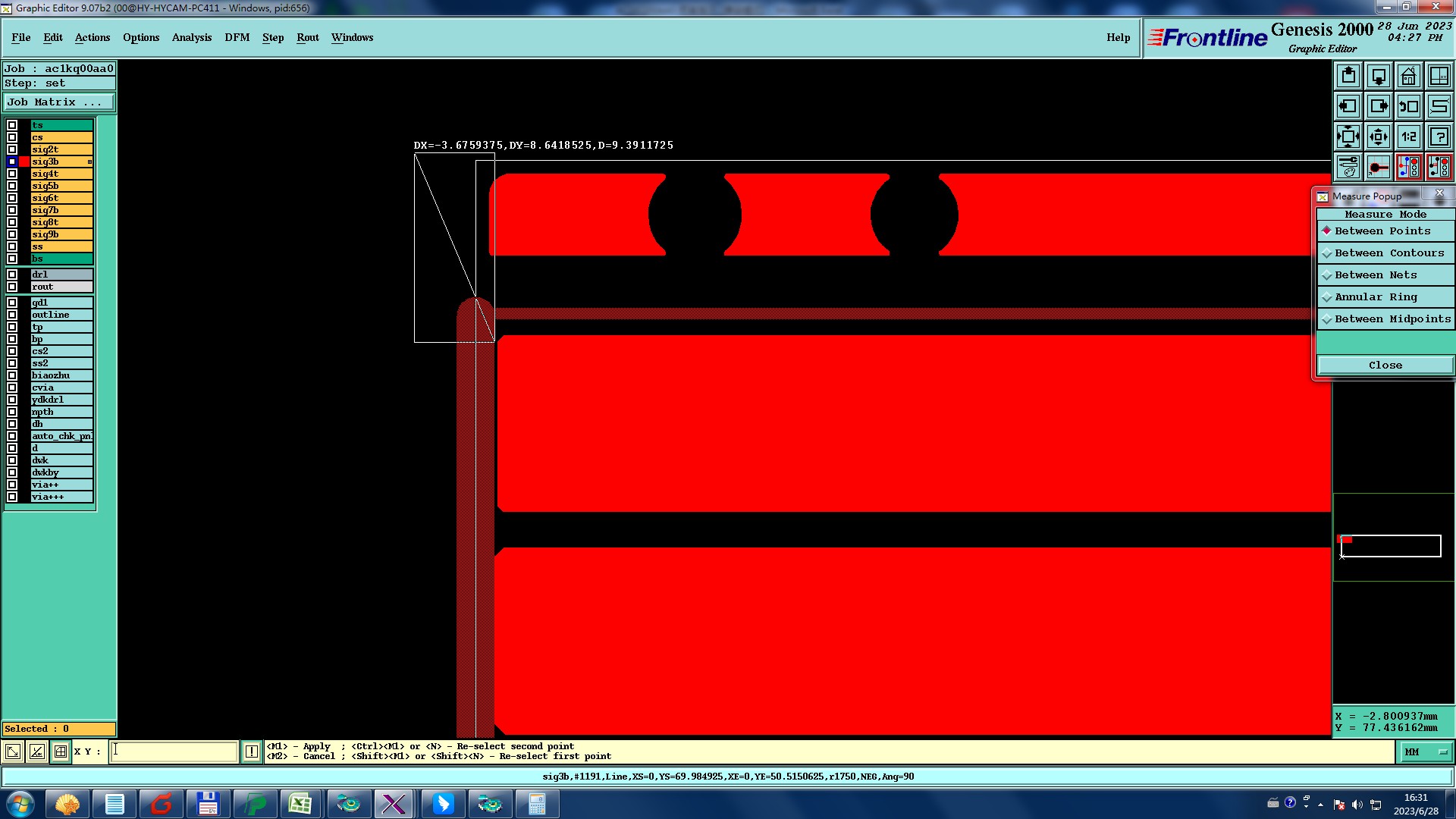This screenshot has width=1456, height=819.
Task: Click the previous view undo-zoom icon
Action: pyautogui.click(x=1408, y=106)
